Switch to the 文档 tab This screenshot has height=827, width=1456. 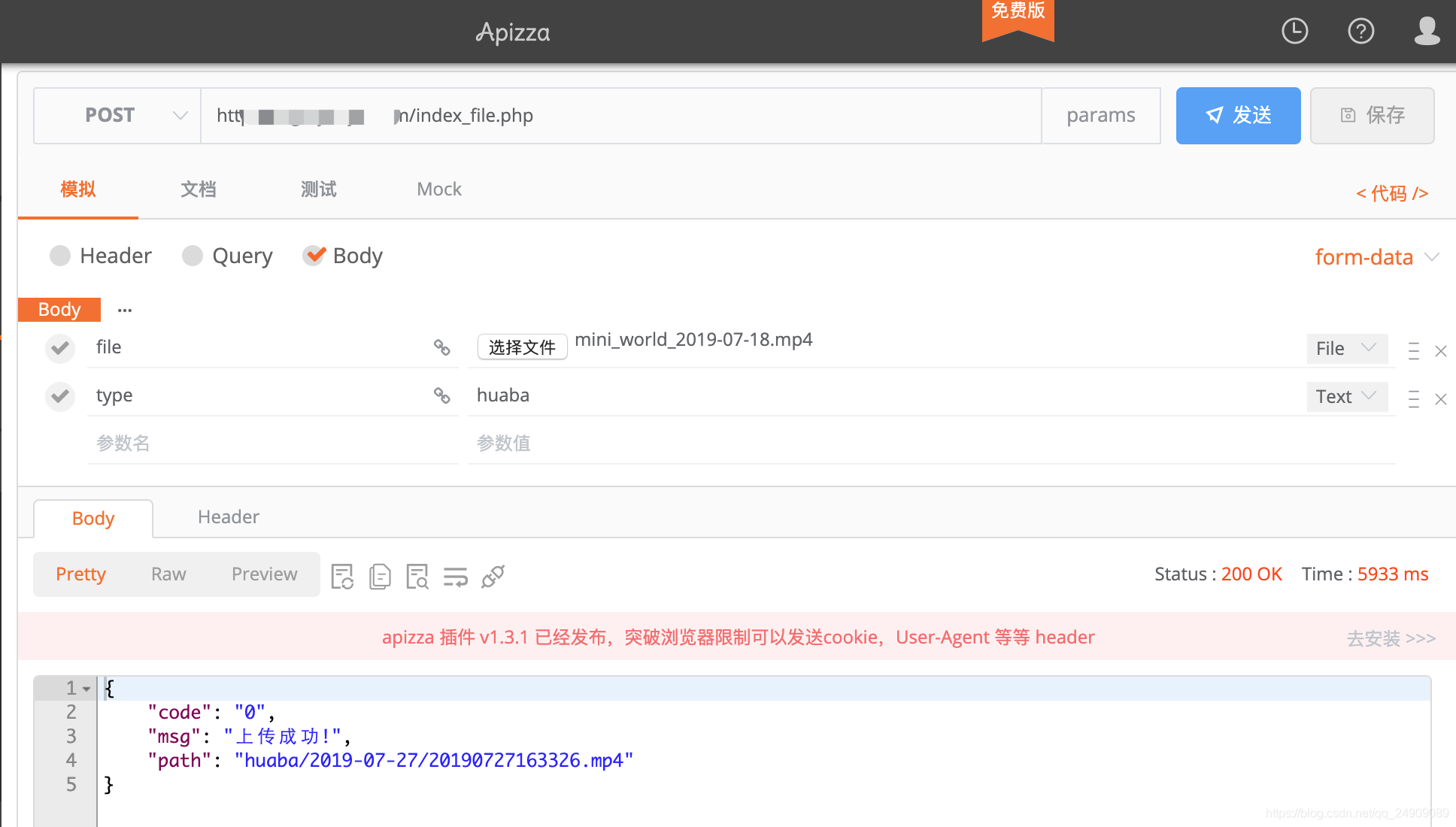click(199, 189)
